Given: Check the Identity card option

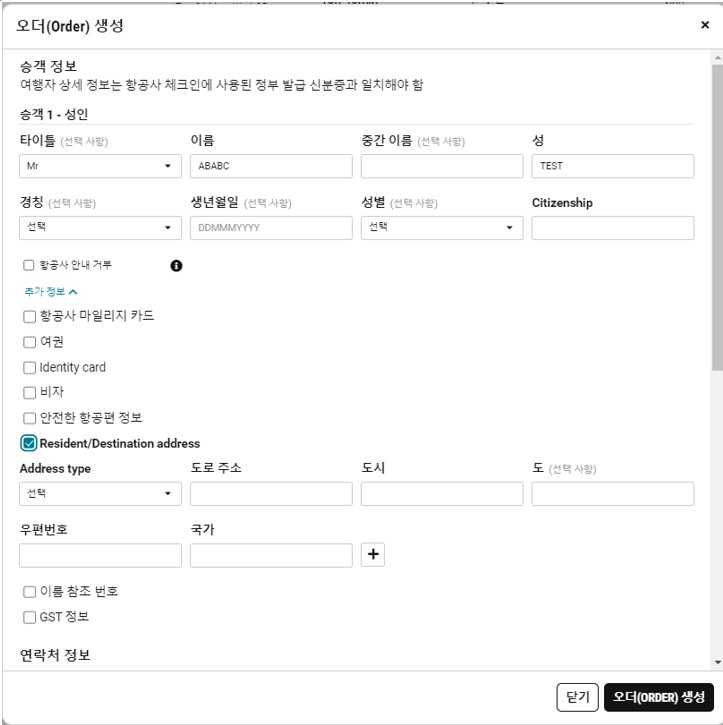Looking at the screenshot, I should [x=29, y=368].
